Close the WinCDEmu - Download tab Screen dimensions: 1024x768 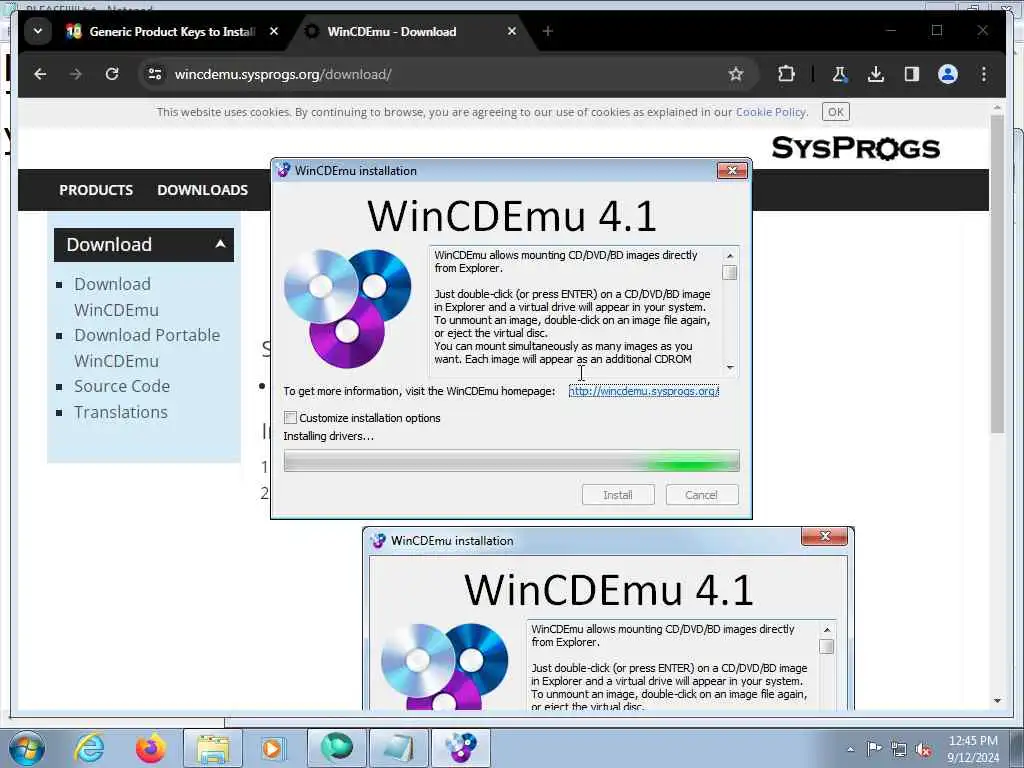(512, 31)
